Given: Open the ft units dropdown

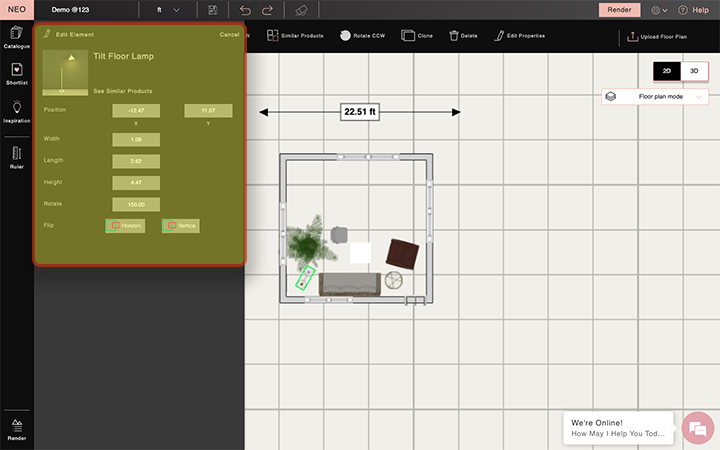Looking at the screenshot, I should (x=168, y=10).
